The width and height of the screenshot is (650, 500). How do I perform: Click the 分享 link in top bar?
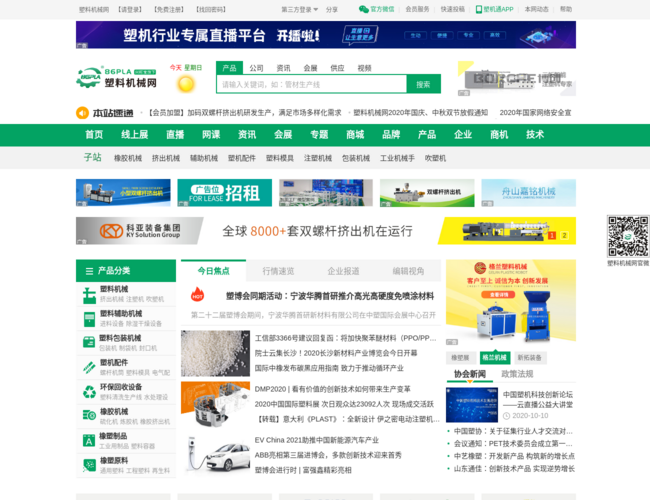coord(332,9)
